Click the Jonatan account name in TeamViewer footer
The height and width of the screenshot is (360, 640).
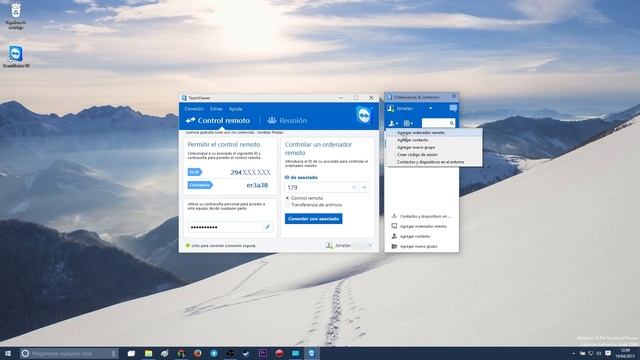pyautogui.click(x=343, y=245)
